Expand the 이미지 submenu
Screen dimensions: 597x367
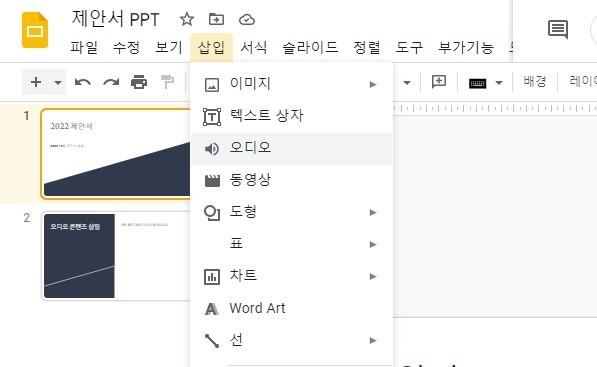[291, 84]
